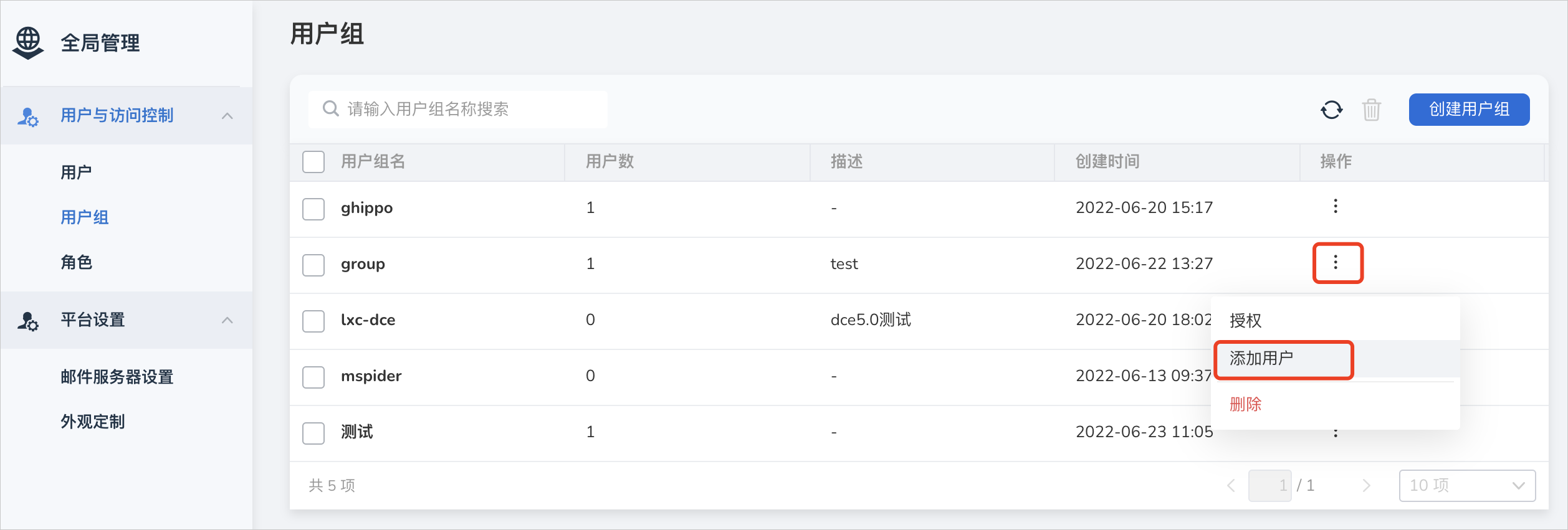Open 邮件服务器设置 in the sidebar
This screenshot has width=1568, height=530.
tap(117, 377)
